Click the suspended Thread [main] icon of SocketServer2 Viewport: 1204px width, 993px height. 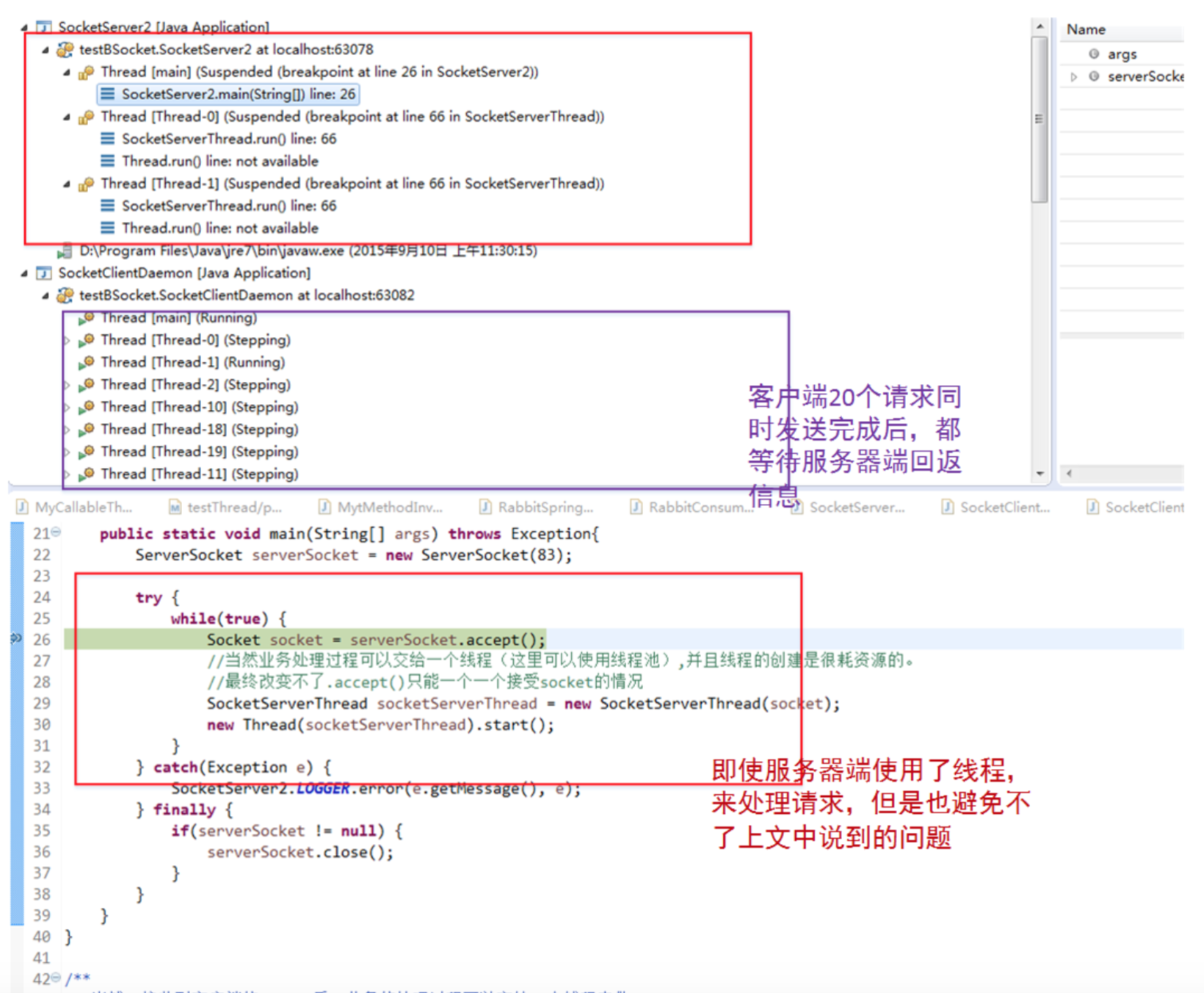[87, 72]
